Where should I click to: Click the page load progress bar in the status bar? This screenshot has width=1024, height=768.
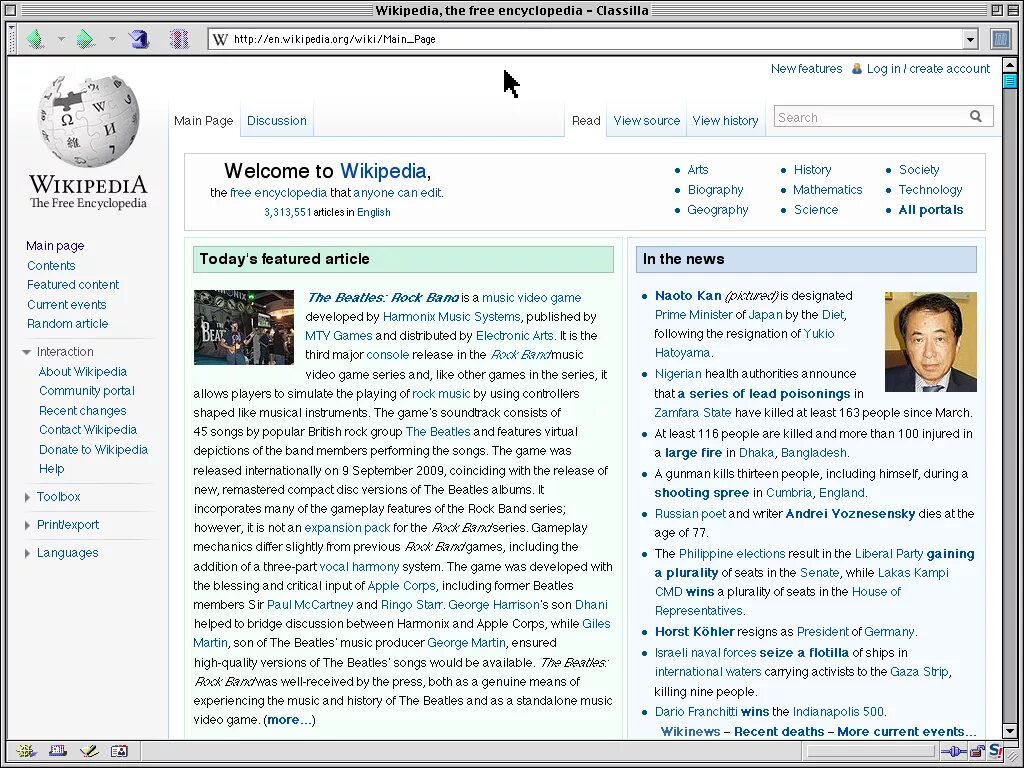point(871,751)
